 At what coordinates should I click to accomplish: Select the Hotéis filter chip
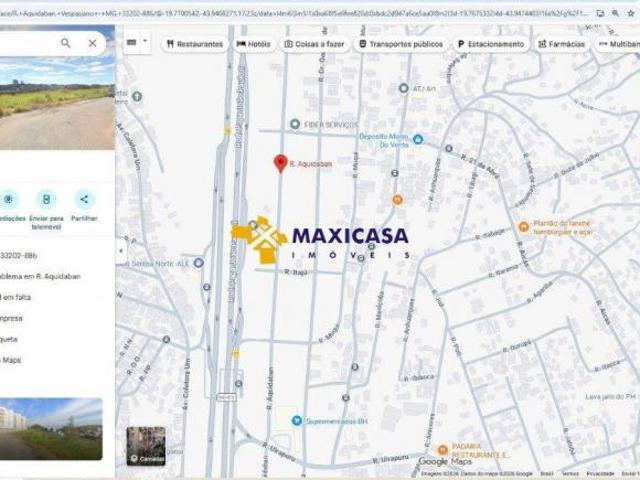(x=253, y=44)
